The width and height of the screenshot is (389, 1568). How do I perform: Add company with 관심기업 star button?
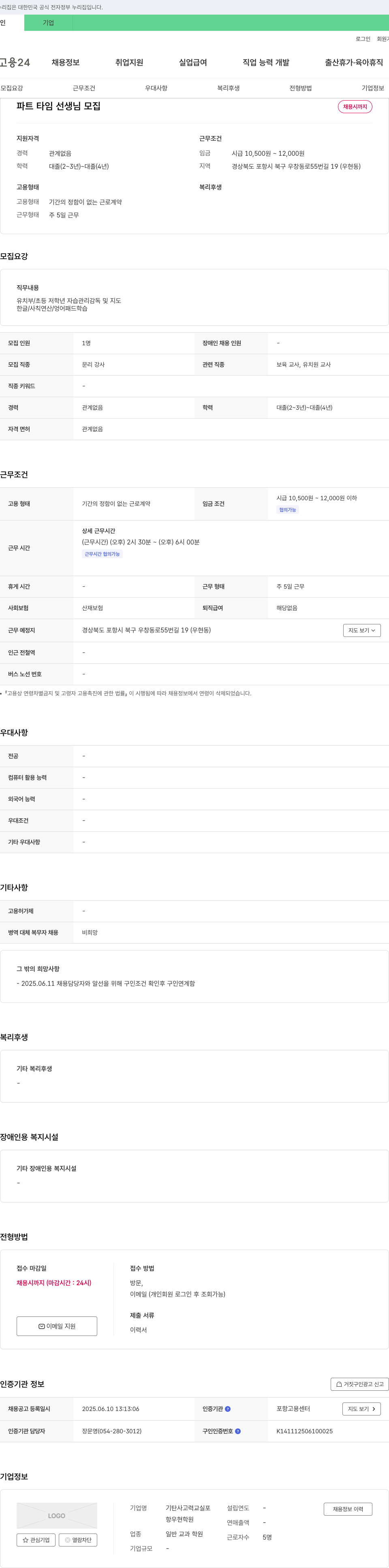tap(36, 1540)
